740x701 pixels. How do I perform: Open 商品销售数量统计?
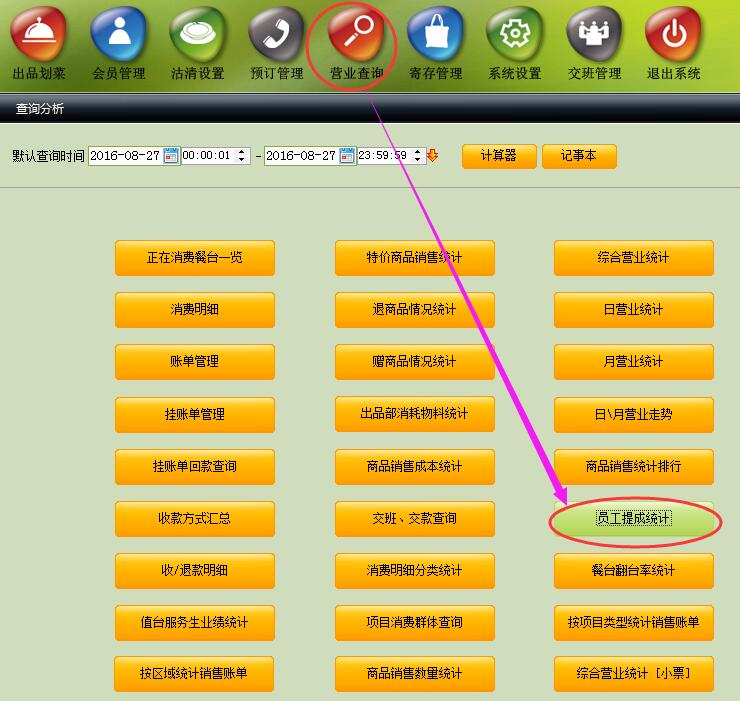(x=414, y=674)
